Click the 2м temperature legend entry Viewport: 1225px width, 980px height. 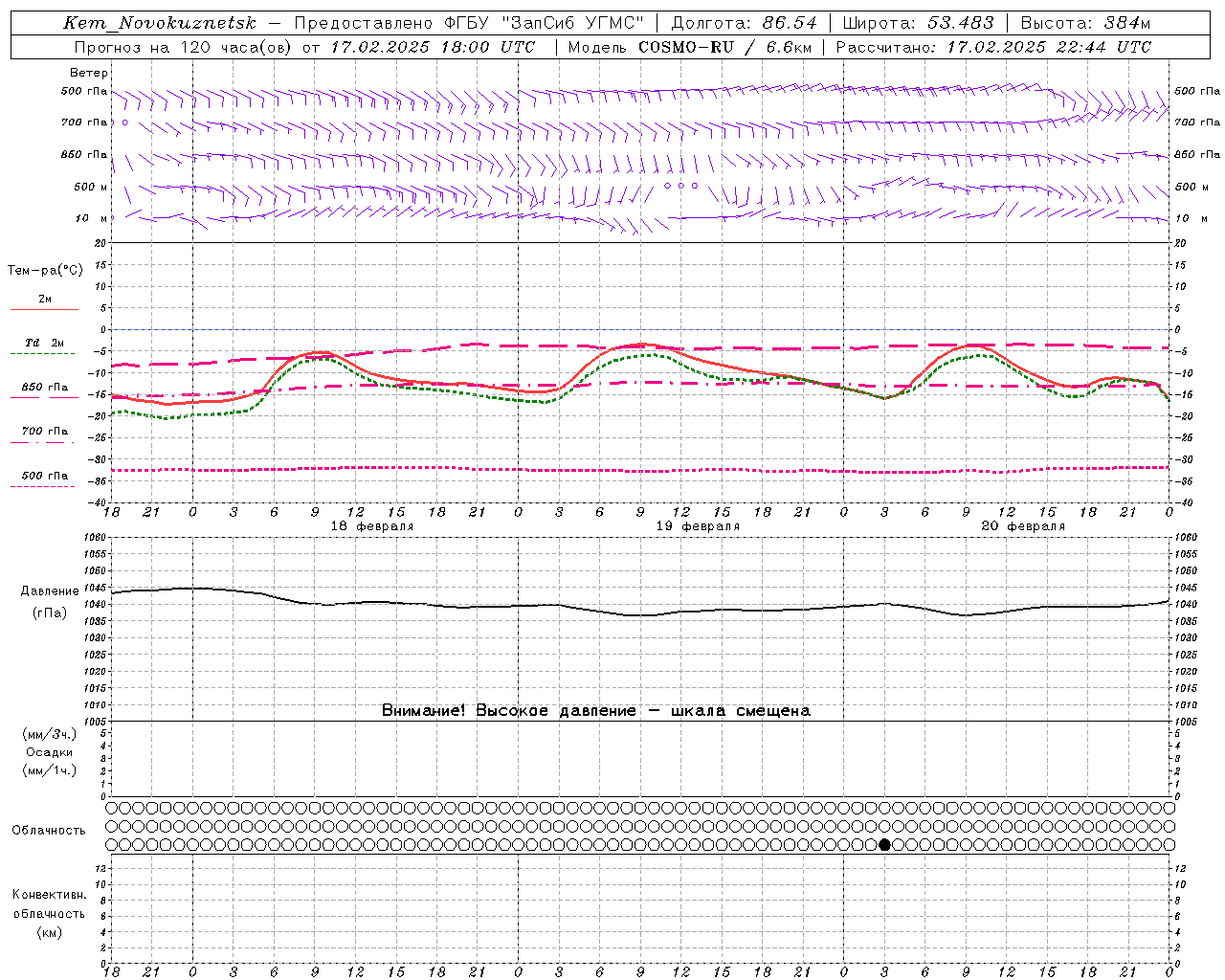coord(45,300)
